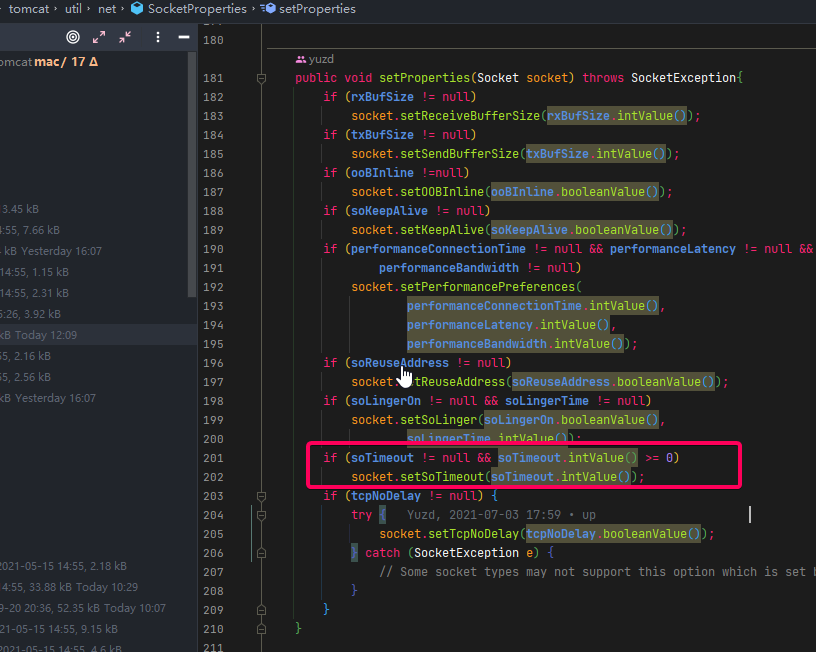Screen dimensions: 816x652
Task: Select the file entry dated Today 12:09
Action: (40, 335)
